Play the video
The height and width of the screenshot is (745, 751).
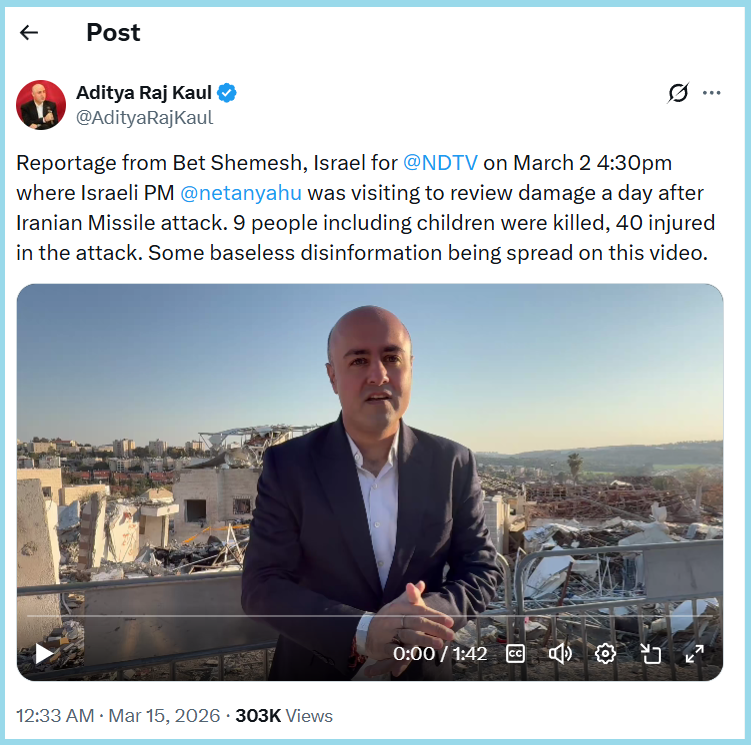pyautogui.click(x=44, y=653)
